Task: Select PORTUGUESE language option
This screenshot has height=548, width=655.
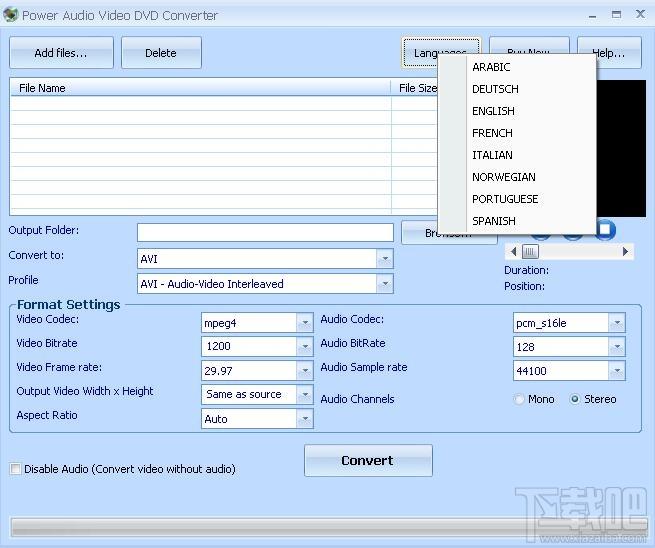Action: pyautogui.click(x=517, y=199)
